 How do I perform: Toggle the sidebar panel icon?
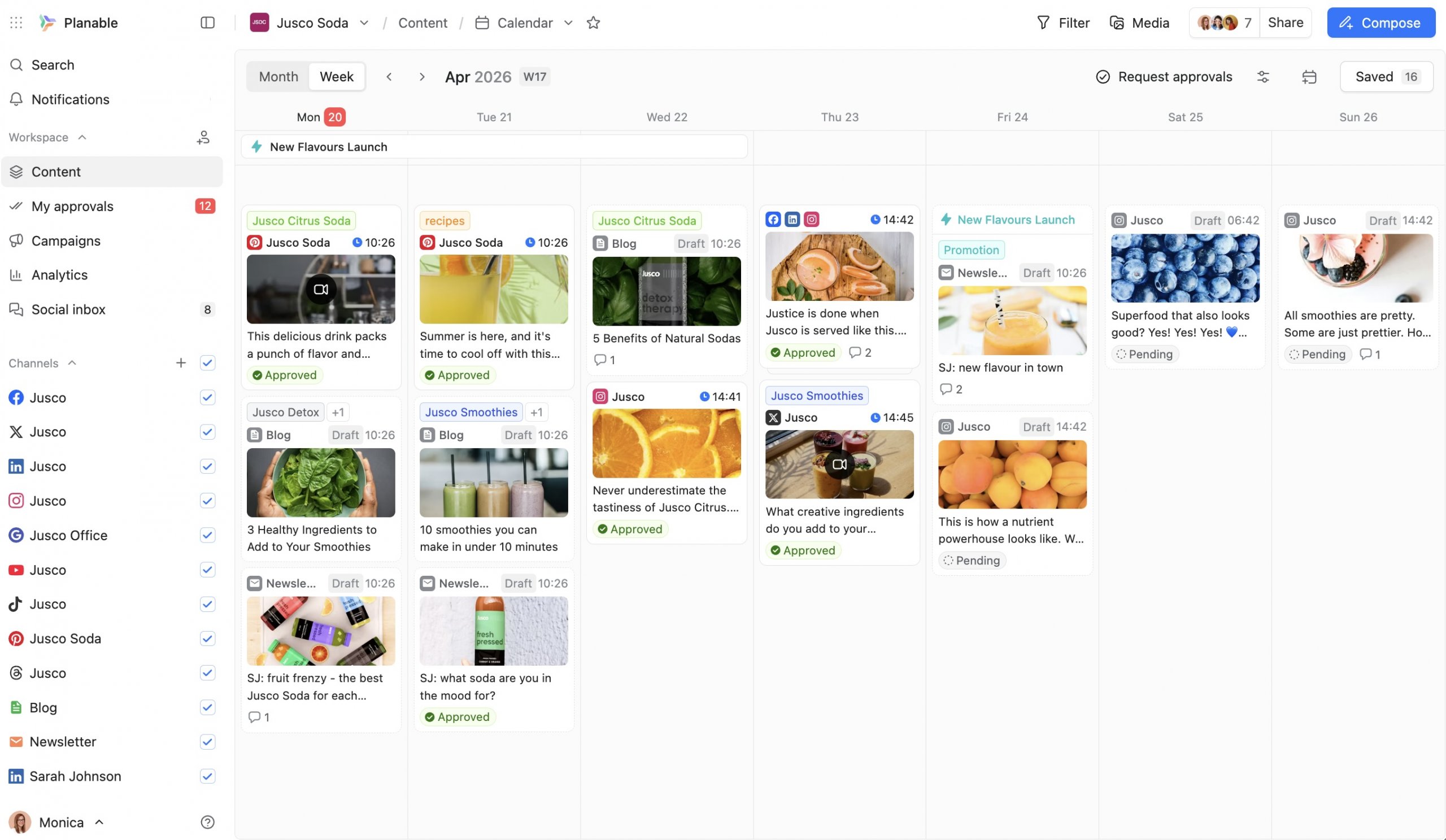pyautogui.click(x=207, y=23)
